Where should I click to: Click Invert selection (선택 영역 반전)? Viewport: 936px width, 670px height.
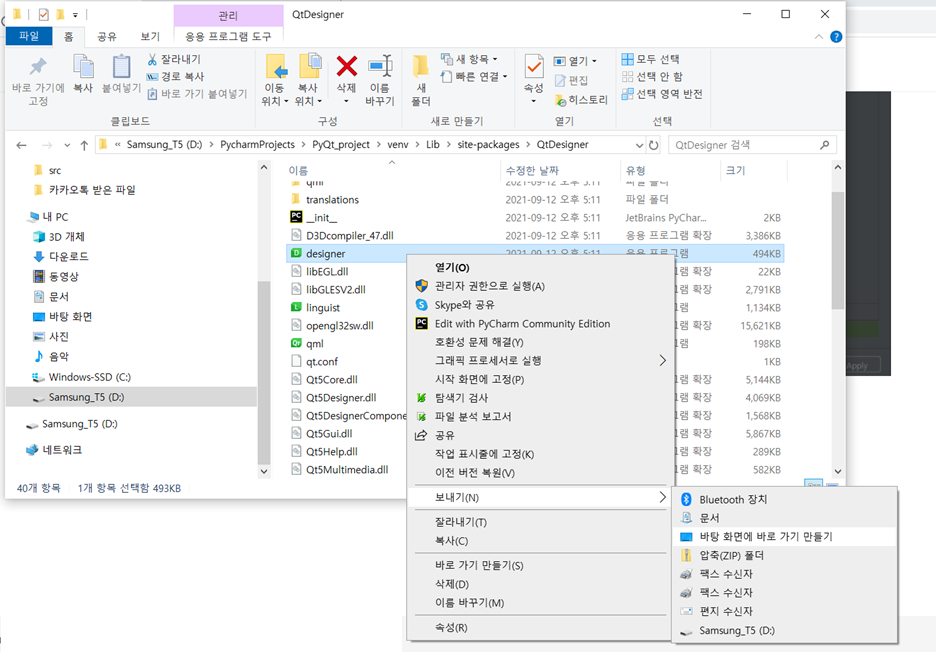(662, 94)
